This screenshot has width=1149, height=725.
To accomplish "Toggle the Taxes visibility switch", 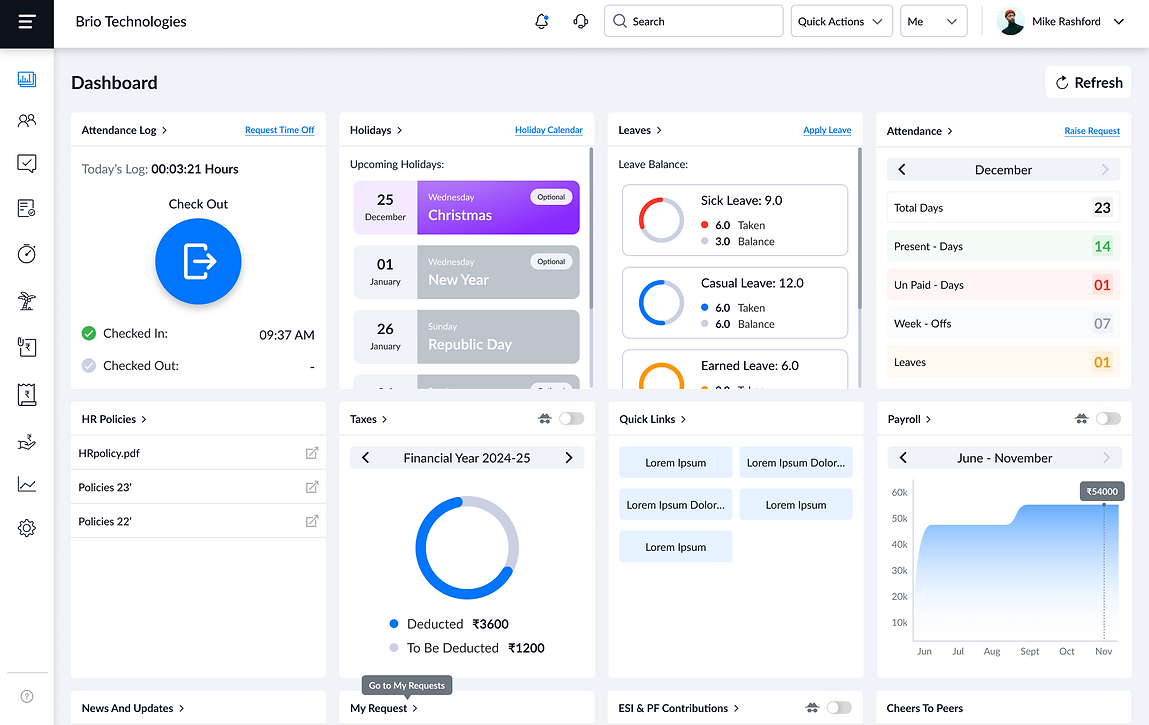I will pos(572,419).
